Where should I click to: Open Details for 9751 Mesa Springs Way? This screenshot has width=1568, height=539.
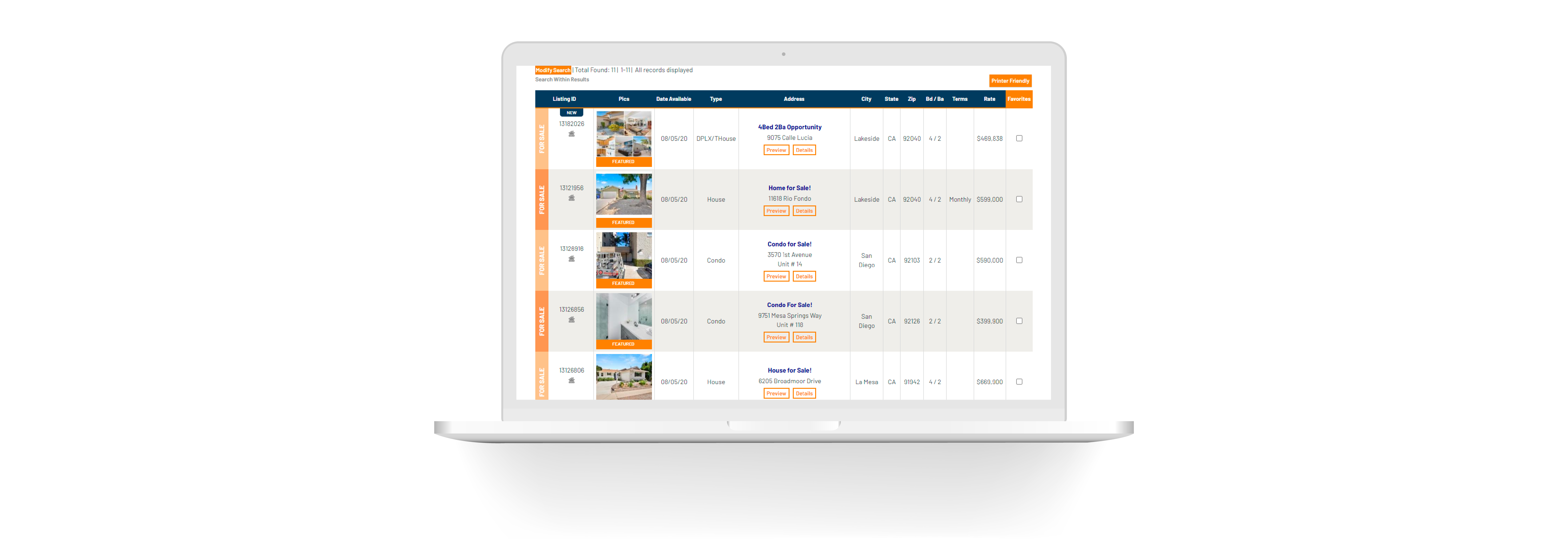[x=804, y=337]
